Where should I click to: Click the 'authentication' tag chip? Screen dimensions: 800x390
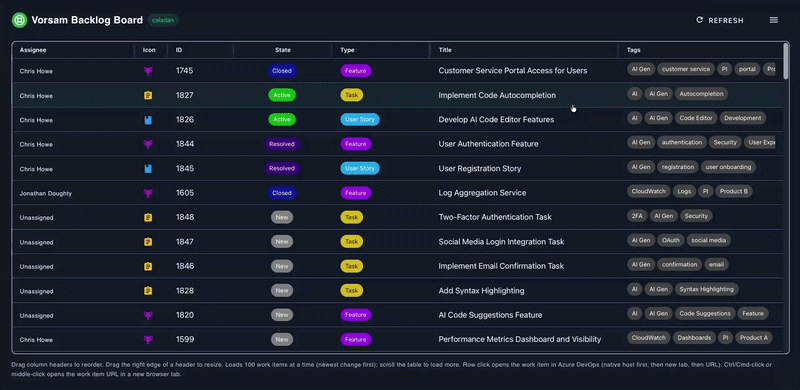click(x=682, y=142)
